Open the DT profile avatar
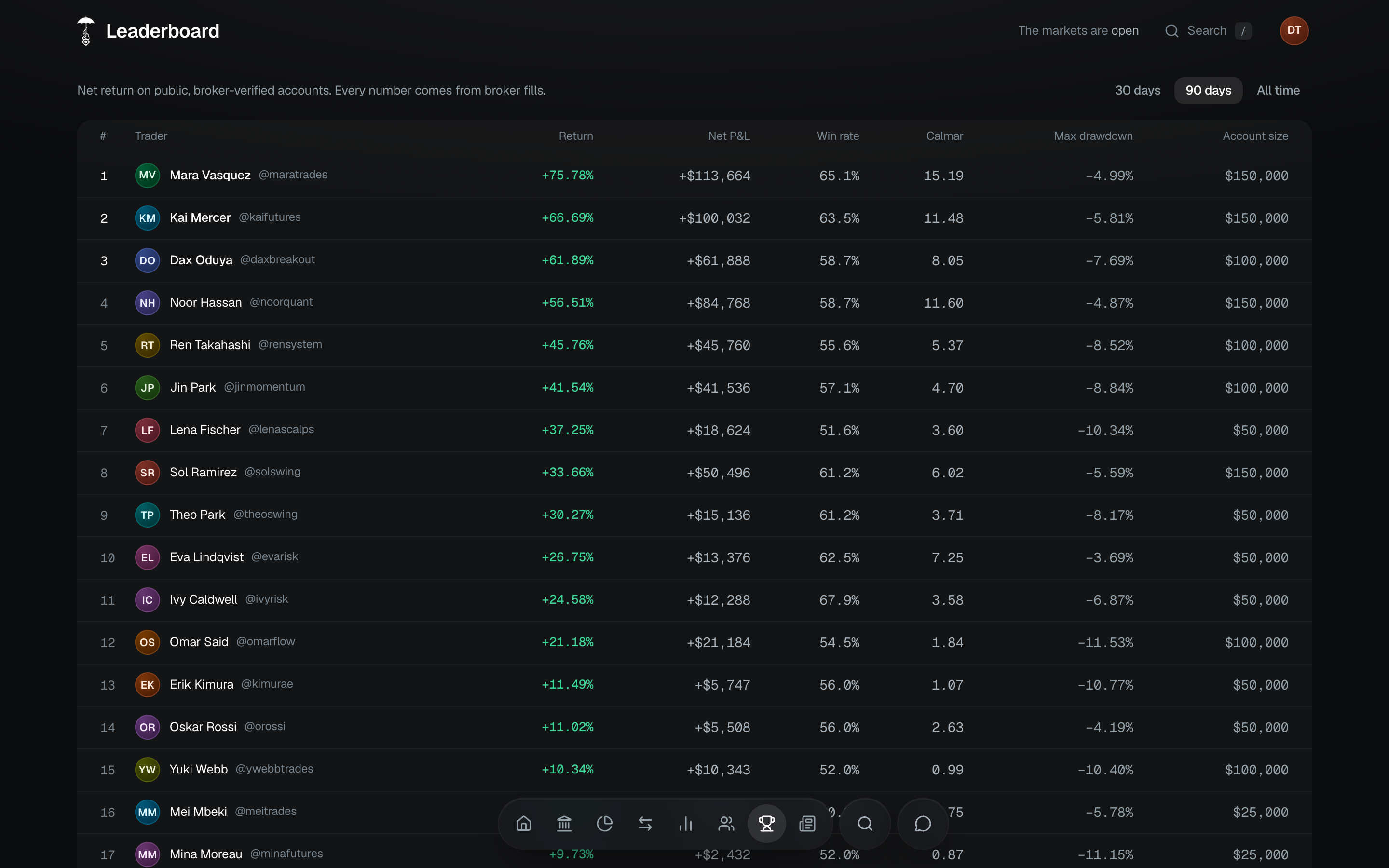 1294,31
